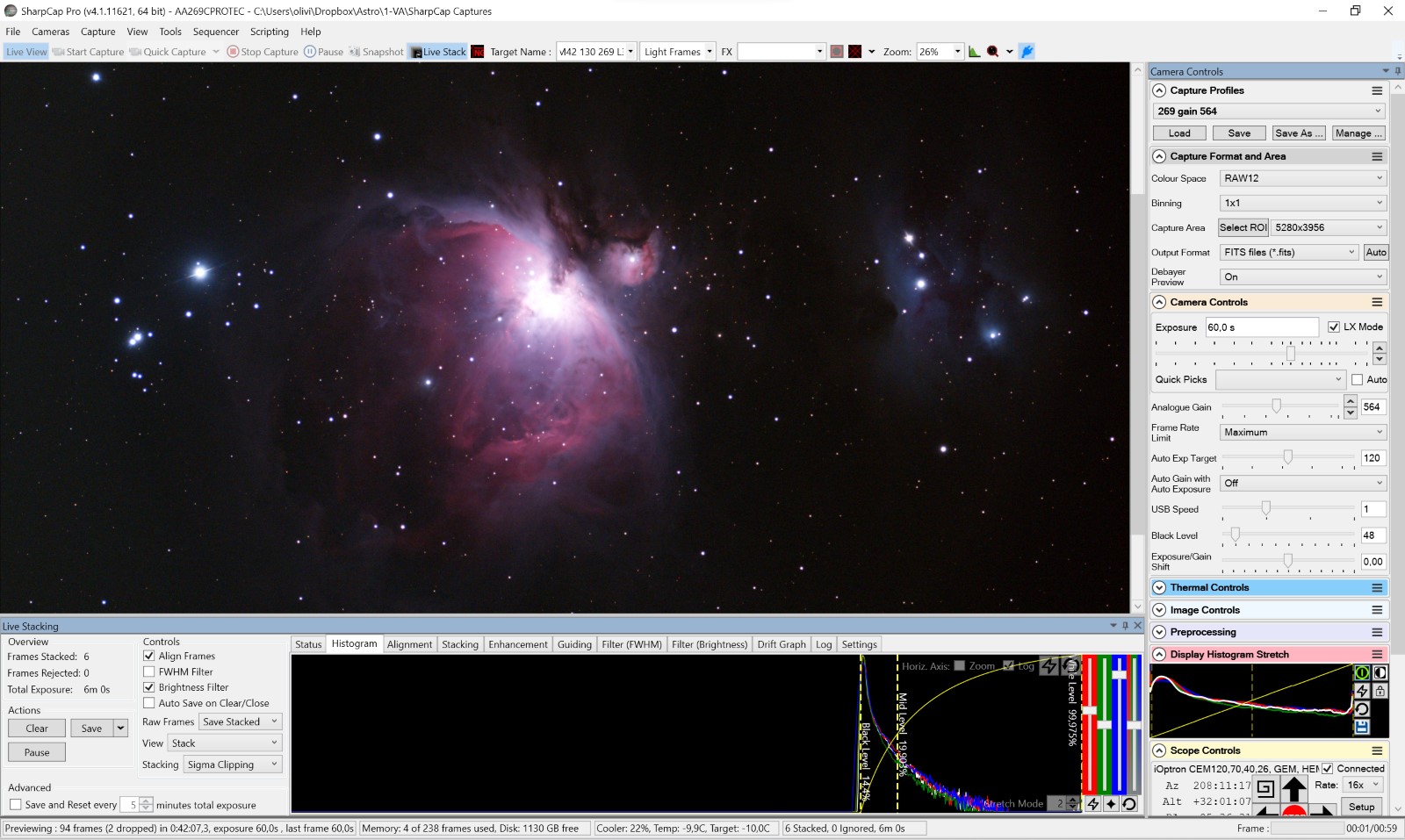Toggle the LX Mode checkbox
This screenshot has height=840, width=1405.
(x=1334, y=327)
